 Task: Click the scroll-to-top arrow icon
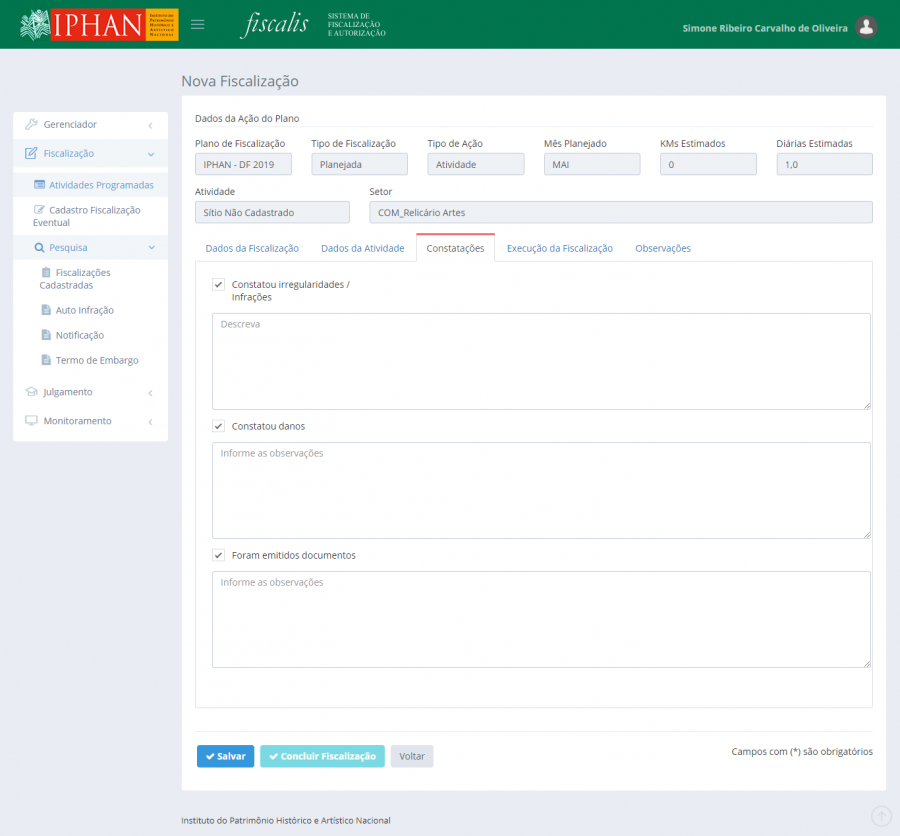(880, 816)
